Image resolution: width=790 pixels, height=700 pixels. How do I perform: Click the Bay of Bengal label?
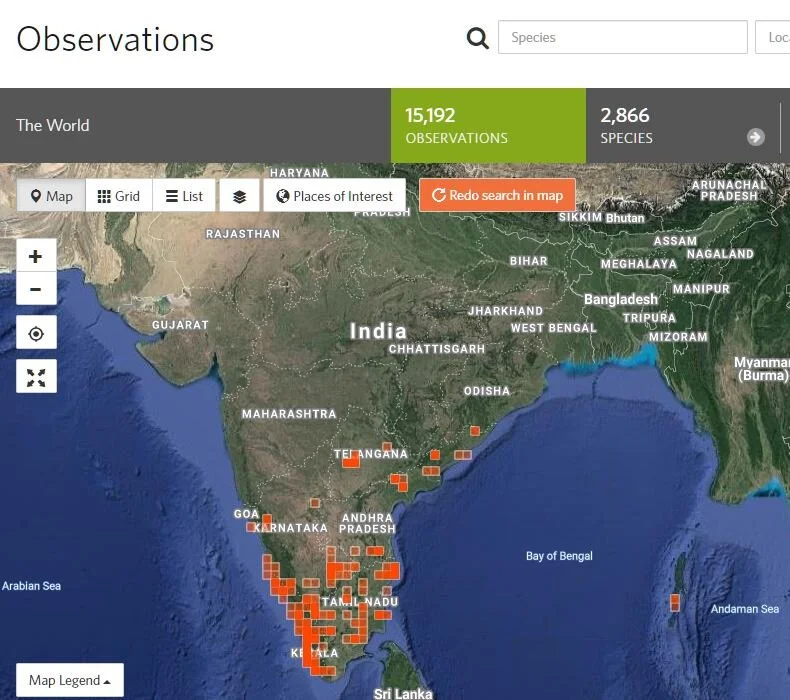[x=559, y=556]
